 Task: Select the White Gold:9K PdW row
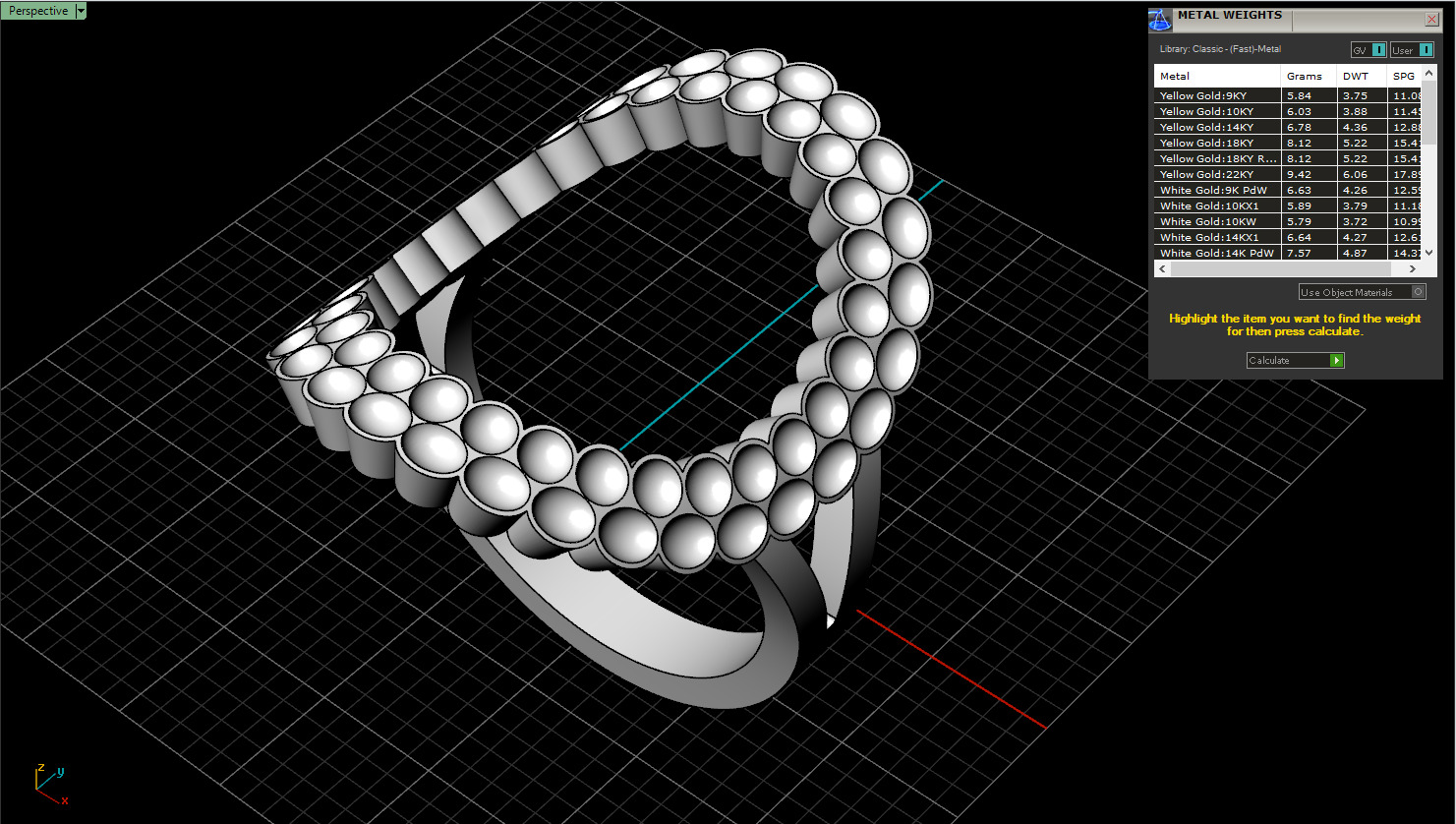[1288, 190]
